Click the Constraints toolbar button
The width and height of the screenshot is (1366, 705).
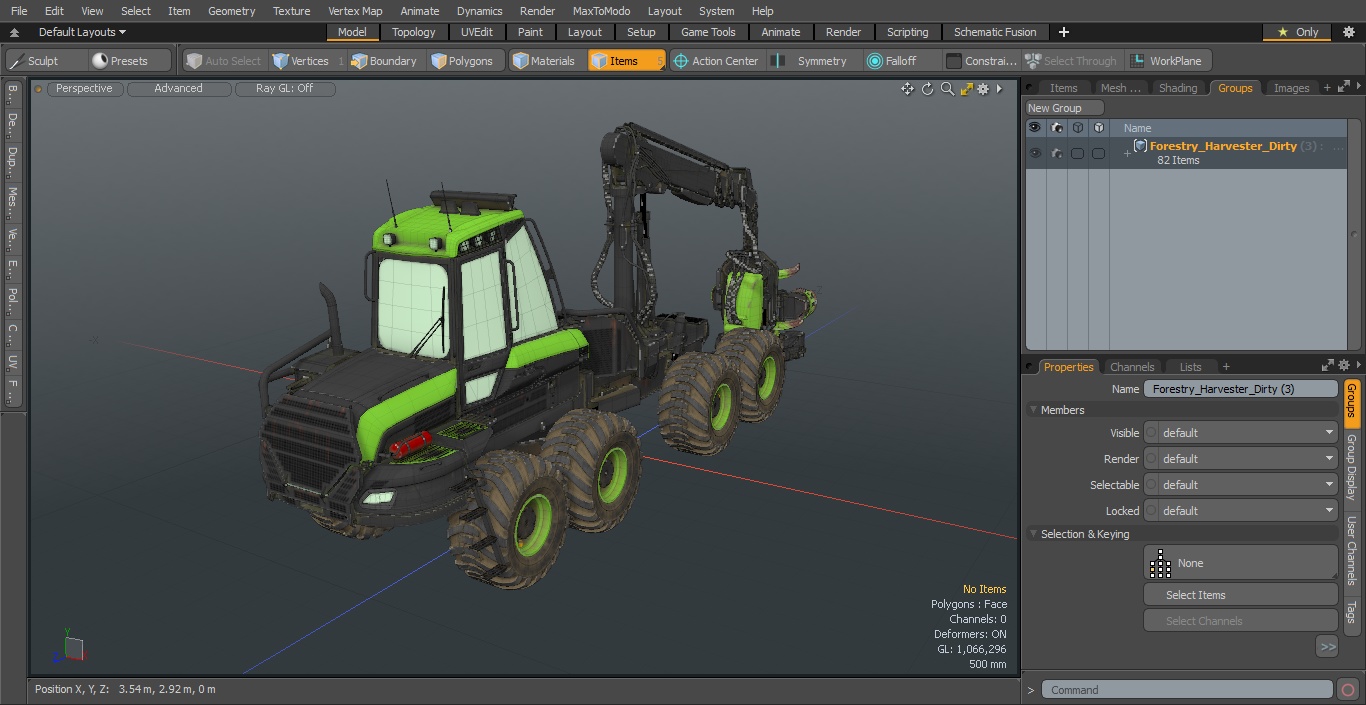(981, 61)
